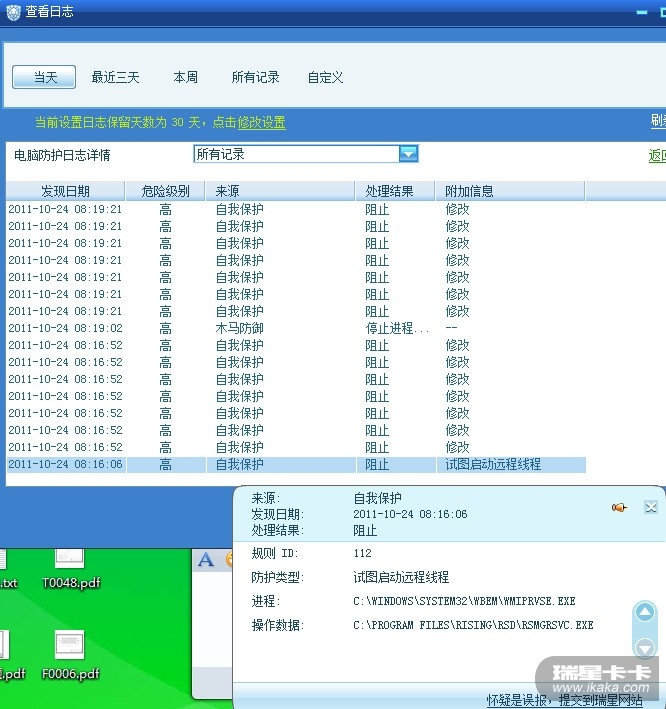Screen dimensions: 666x709
Task: Close the log detail popup
Action: point(651,507)
